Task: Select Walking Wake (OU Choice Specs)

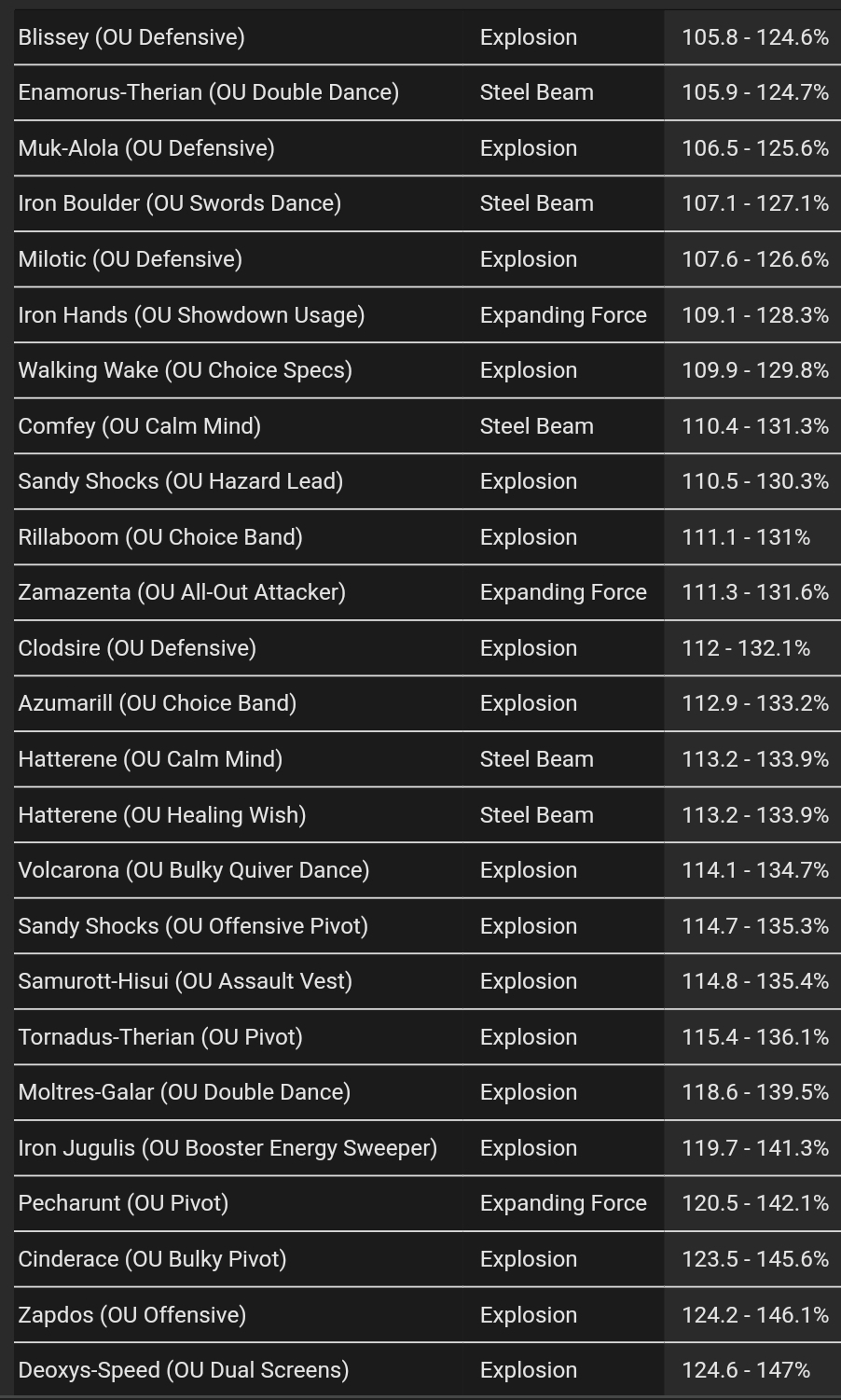Action: point(427,370)
